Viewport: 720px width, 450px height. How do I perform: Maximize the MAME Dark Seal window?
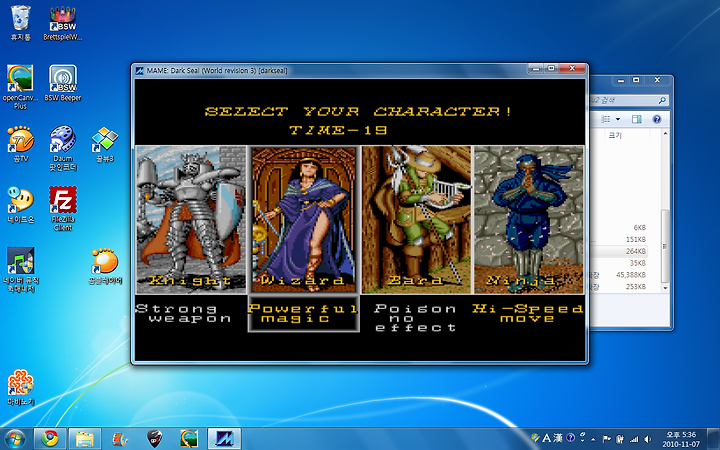pos(551,68)
